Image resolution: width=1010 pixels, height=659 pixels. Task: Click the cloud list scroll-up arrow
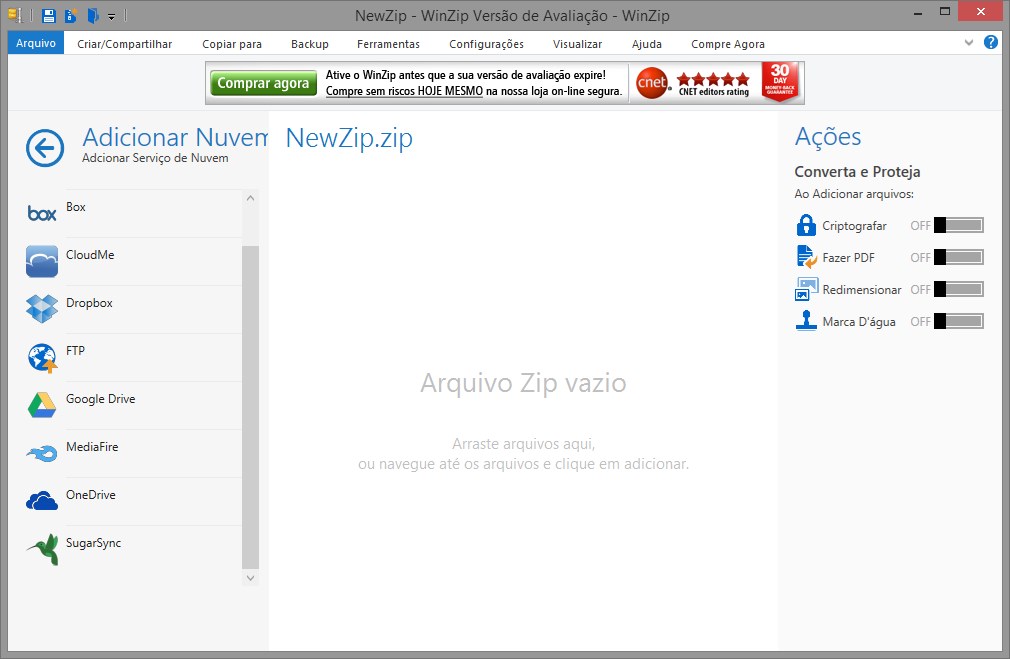tap(251, 198)
